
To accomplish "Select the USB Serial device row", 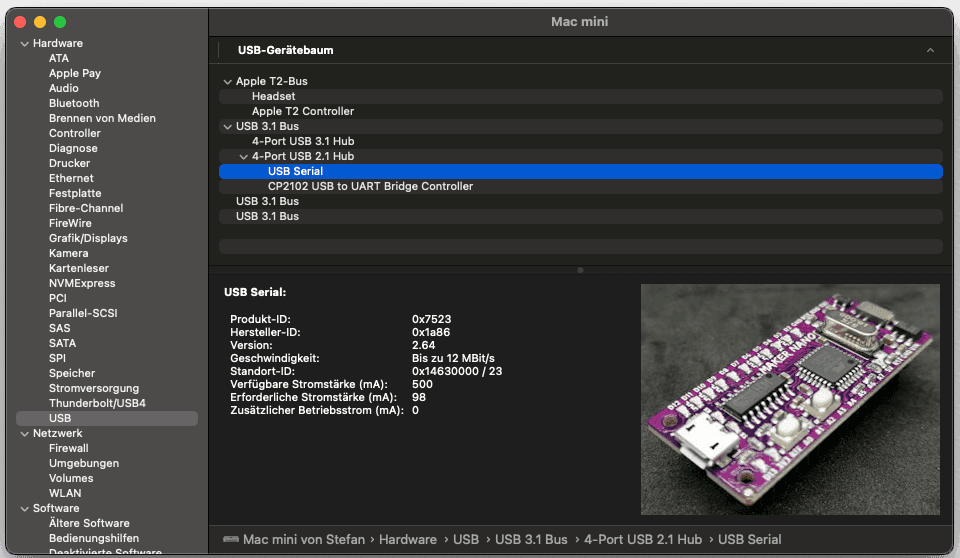I will (580, 172).
